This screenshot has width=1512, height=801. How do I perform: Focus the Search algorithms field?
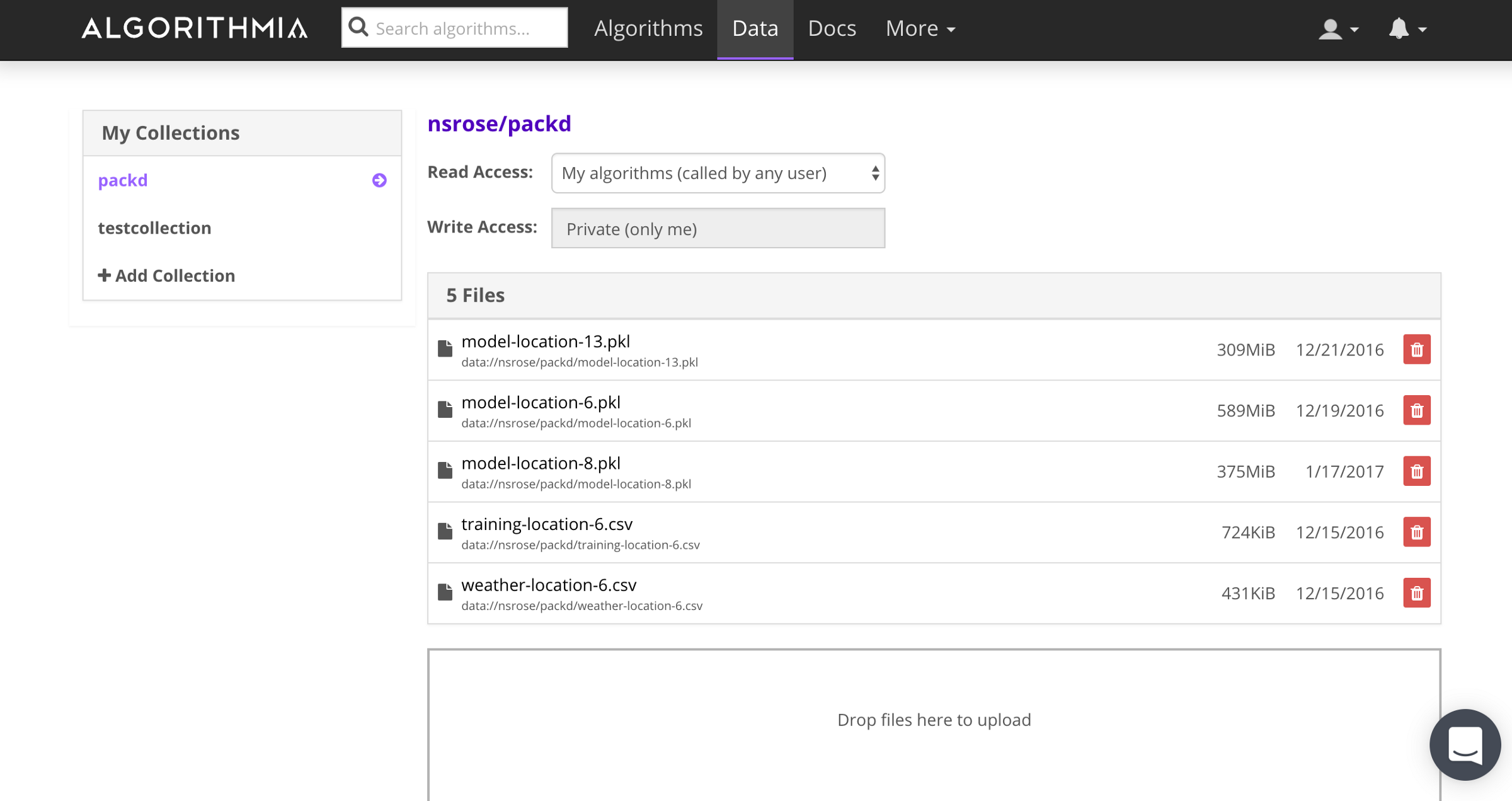tap(466, 28)
